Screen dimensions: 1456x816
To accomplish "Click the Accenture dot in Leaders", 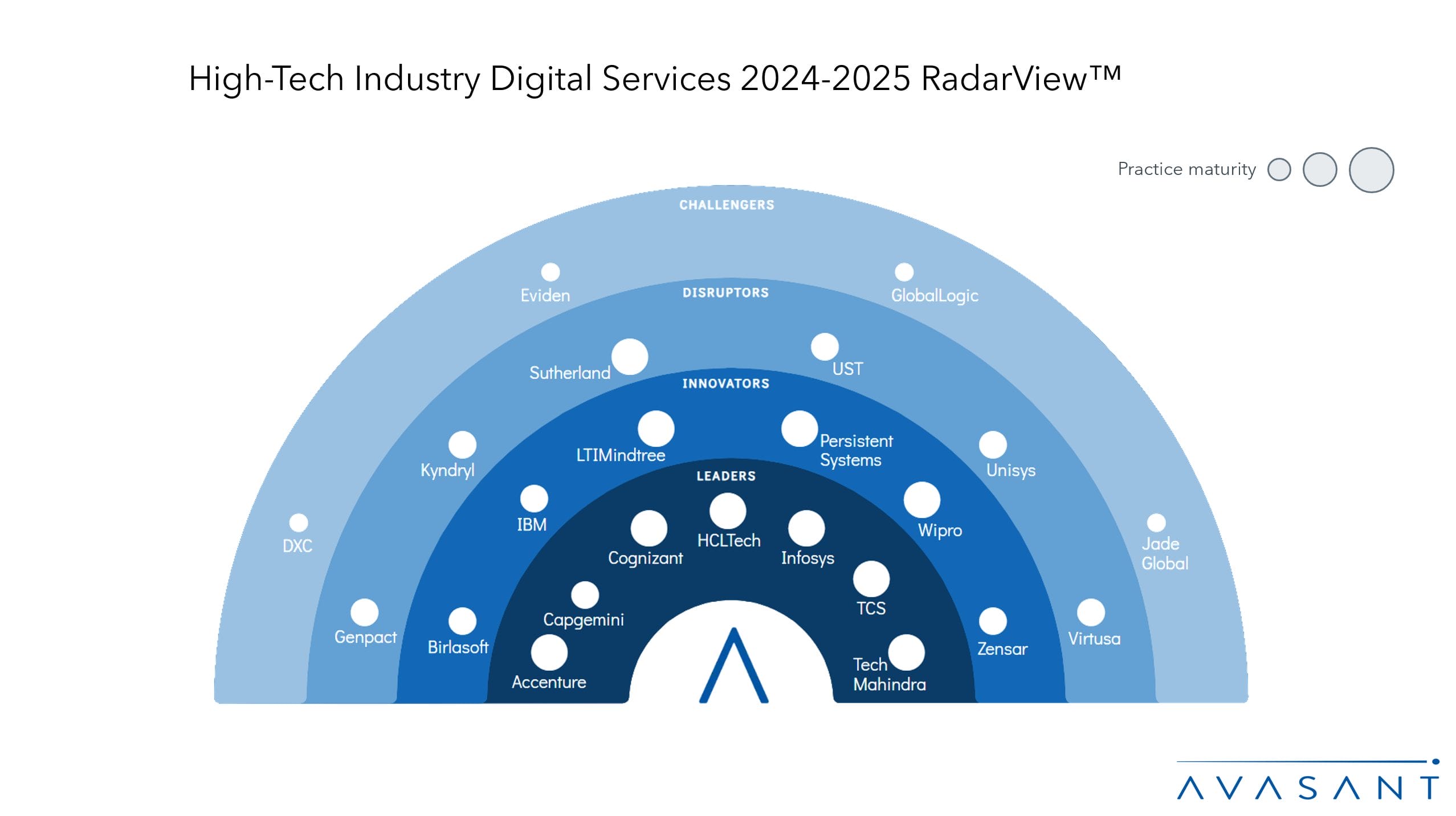I will pyautogui.click(x=549, y=652).
